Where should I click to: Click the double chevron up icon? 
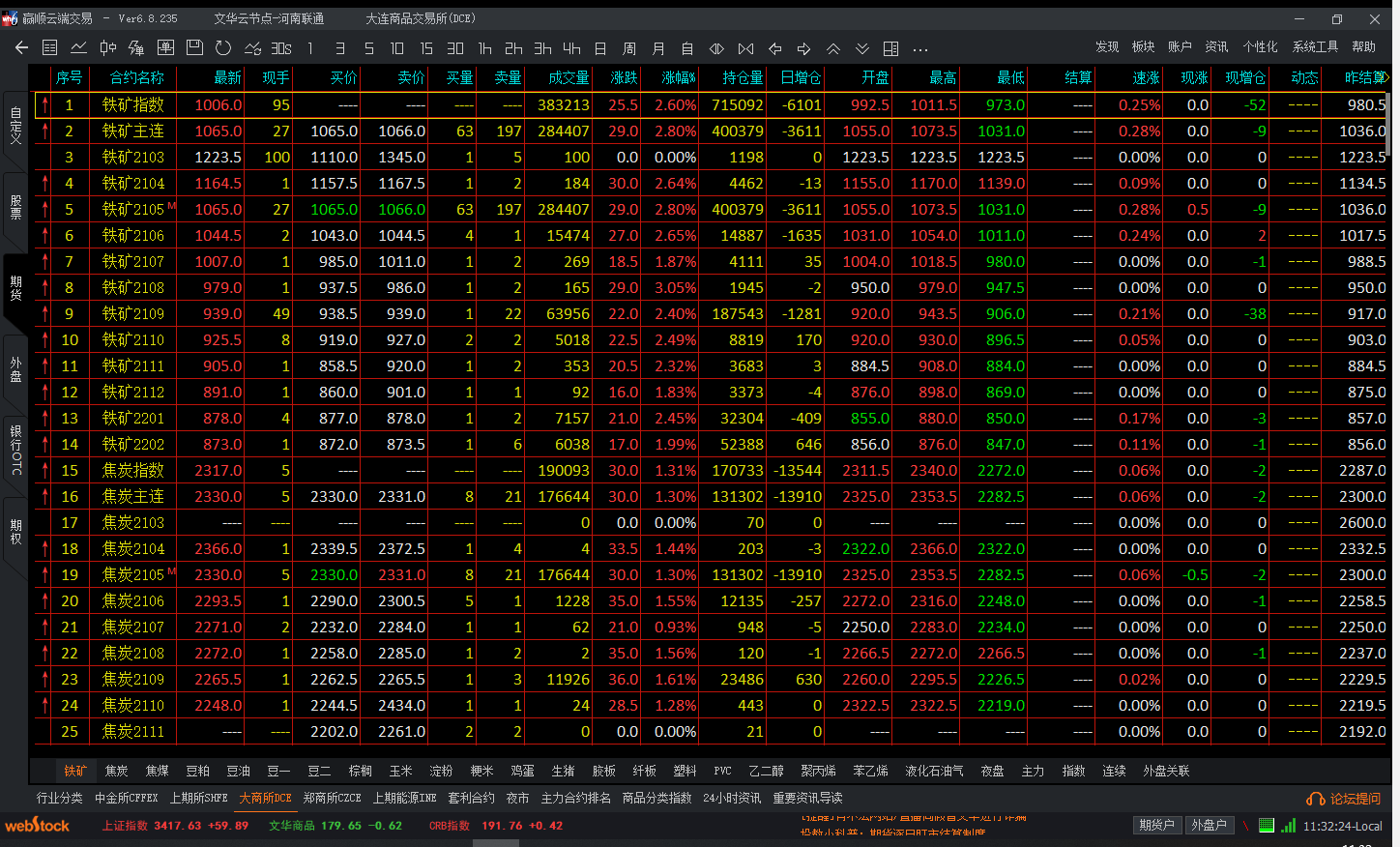[832, 47]
